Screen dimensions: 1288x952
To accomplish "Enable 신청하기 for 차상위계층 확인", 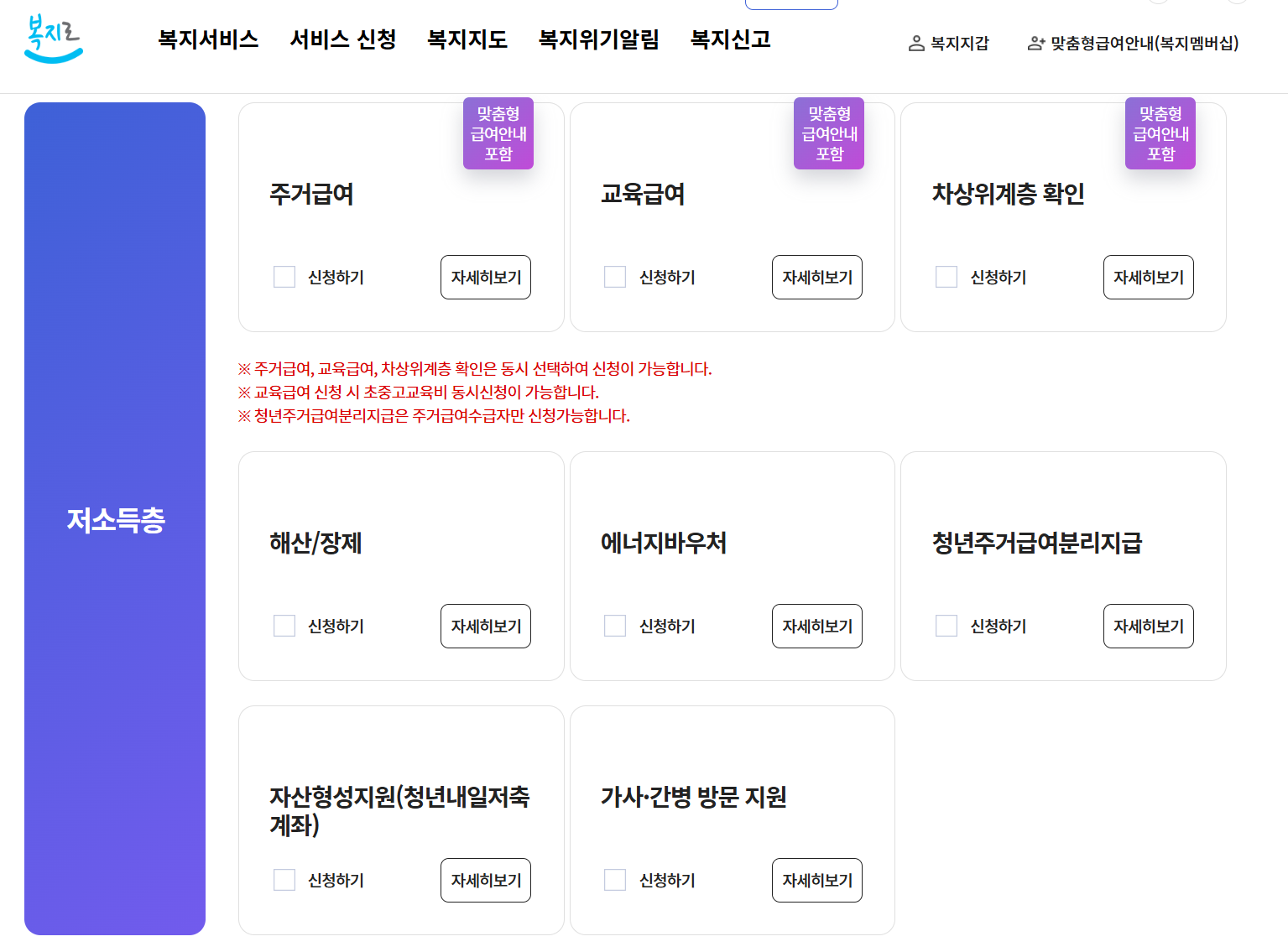I will click(x=946, y=277).
